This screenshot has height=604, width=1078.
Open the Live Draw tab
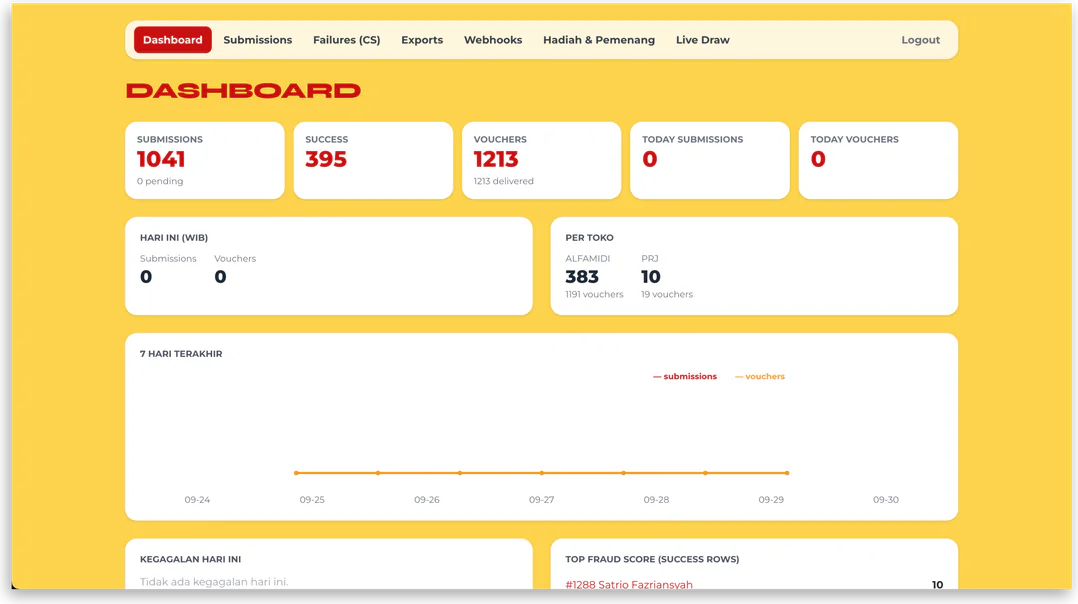(703, 40)
